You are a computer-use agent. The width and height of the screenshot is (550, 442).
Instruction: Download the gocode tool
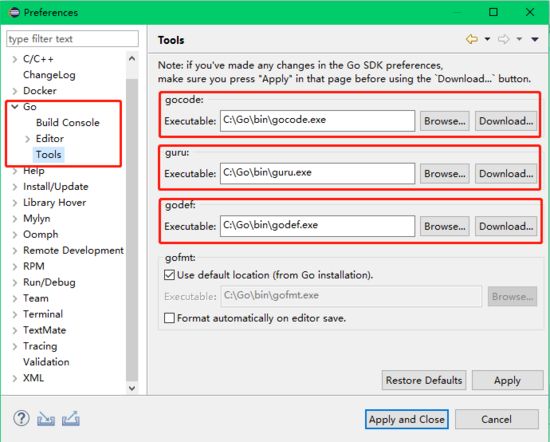click(x=506, y=121)
